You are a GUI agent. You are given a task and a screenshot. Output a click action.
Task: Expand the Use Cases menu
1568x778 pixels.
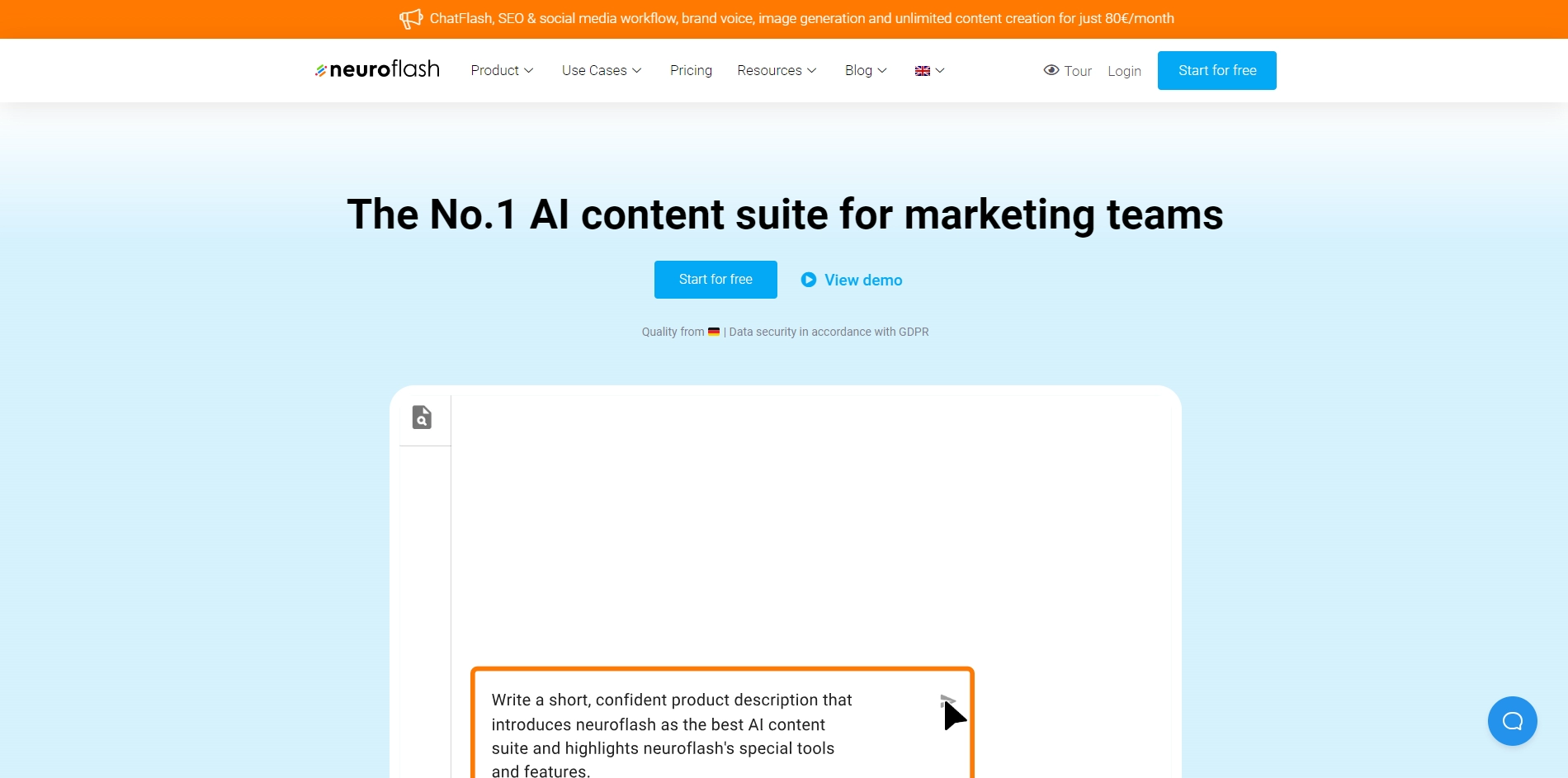[602, 70]
